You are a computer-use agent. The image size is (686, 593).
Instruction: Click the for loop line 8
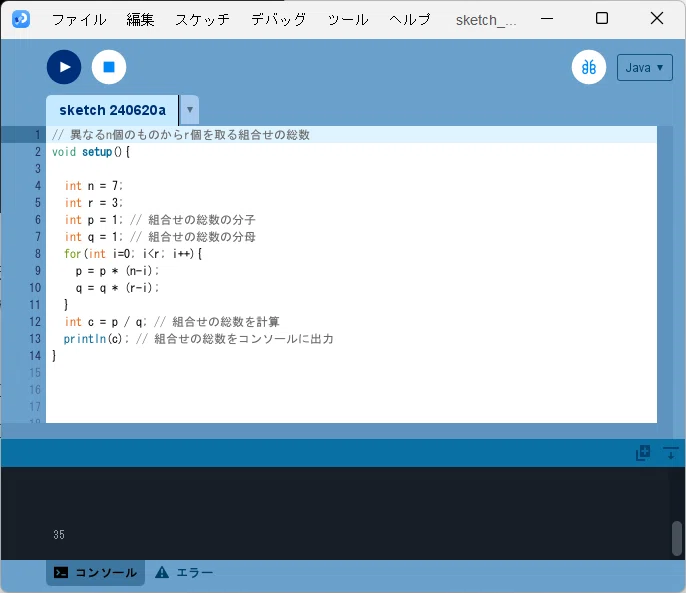coord(133,254)
